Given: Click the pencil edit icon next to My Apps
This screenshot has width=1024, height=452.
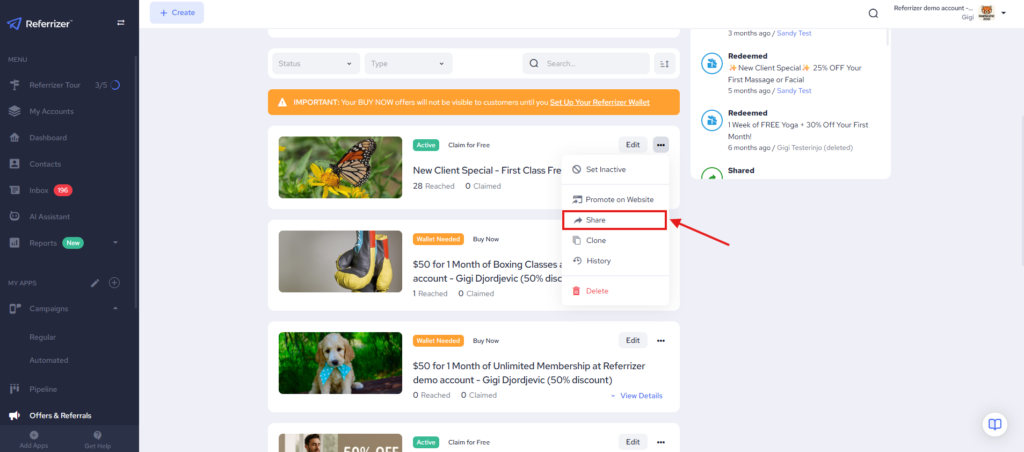Looking at the screenshot, I should click(95, 283).
